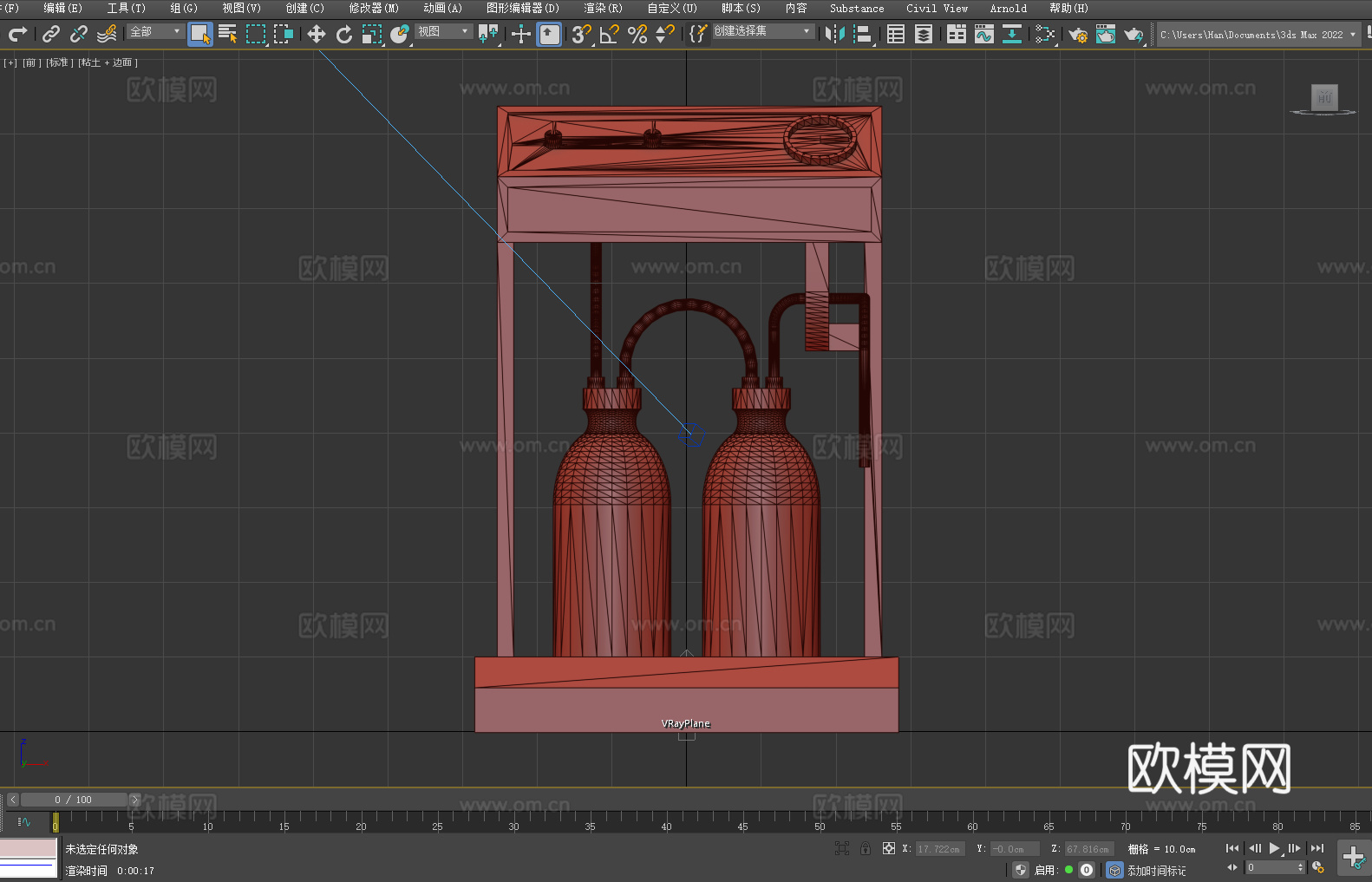Image resolution: width=1372 pixels, height=882 pixels.
Task: Open the 渲染(R) menu
Action: click(x=603, y=8)
